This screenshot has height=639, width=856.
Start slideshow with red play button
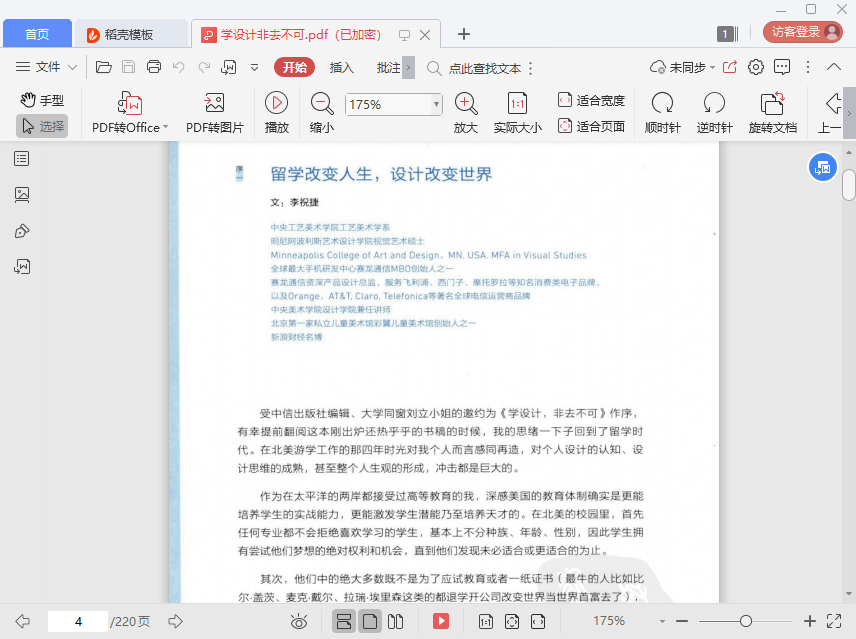click(441, 621)
